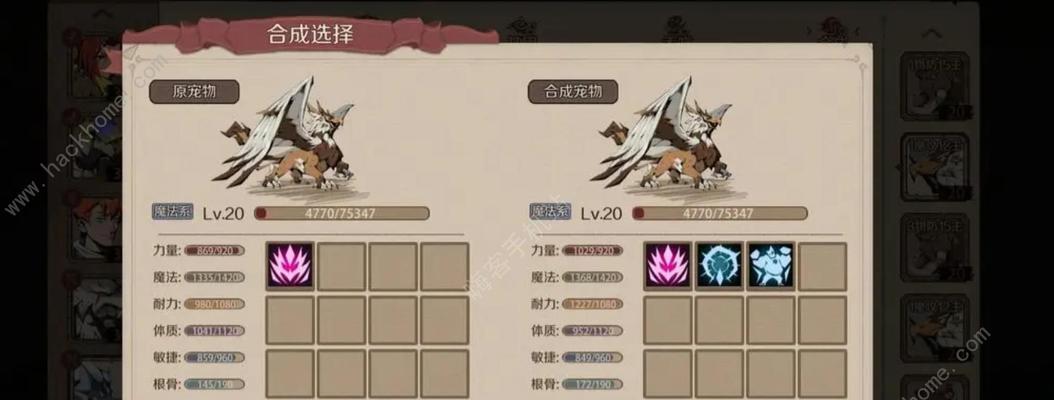Click synthesized pet 力量 stat bar 1029/920
1054x400 pixels.
[x=592, y=251]
